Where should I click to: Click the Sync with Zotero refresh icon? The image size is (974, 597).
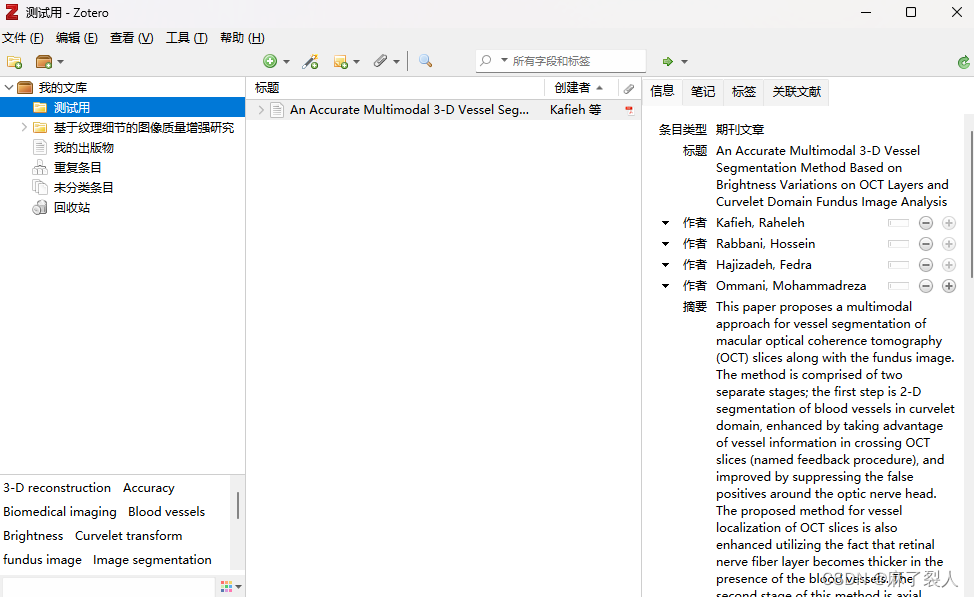(x=963, y=62)
